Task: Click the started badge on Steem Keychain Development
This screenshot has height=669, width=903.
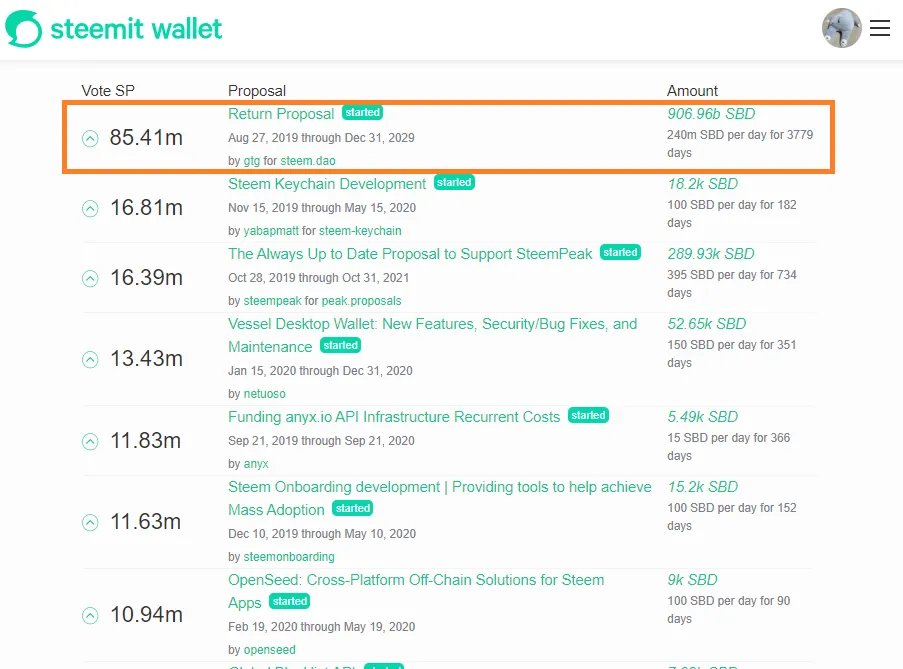Action: (454, 183)
